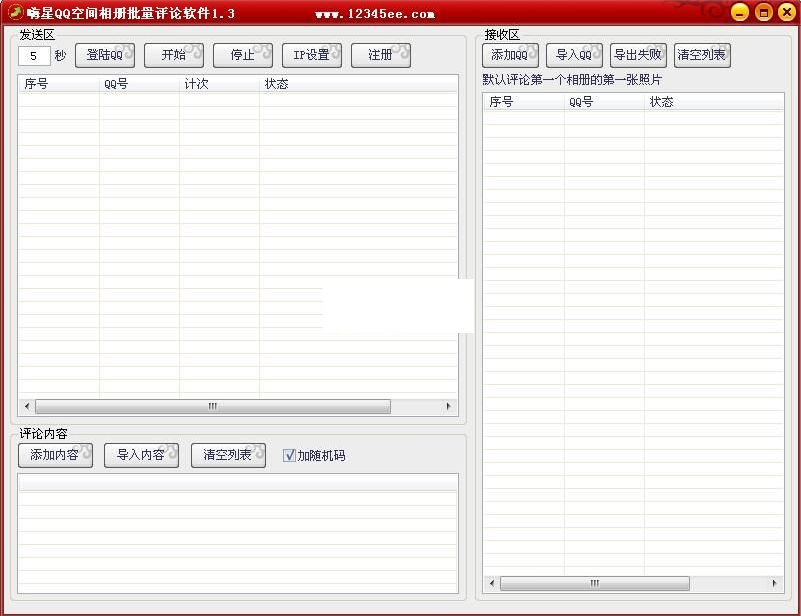Click sending list horizontal scrollbar right arrow
The height and width of the screenshot is (616, 801).
449,407
